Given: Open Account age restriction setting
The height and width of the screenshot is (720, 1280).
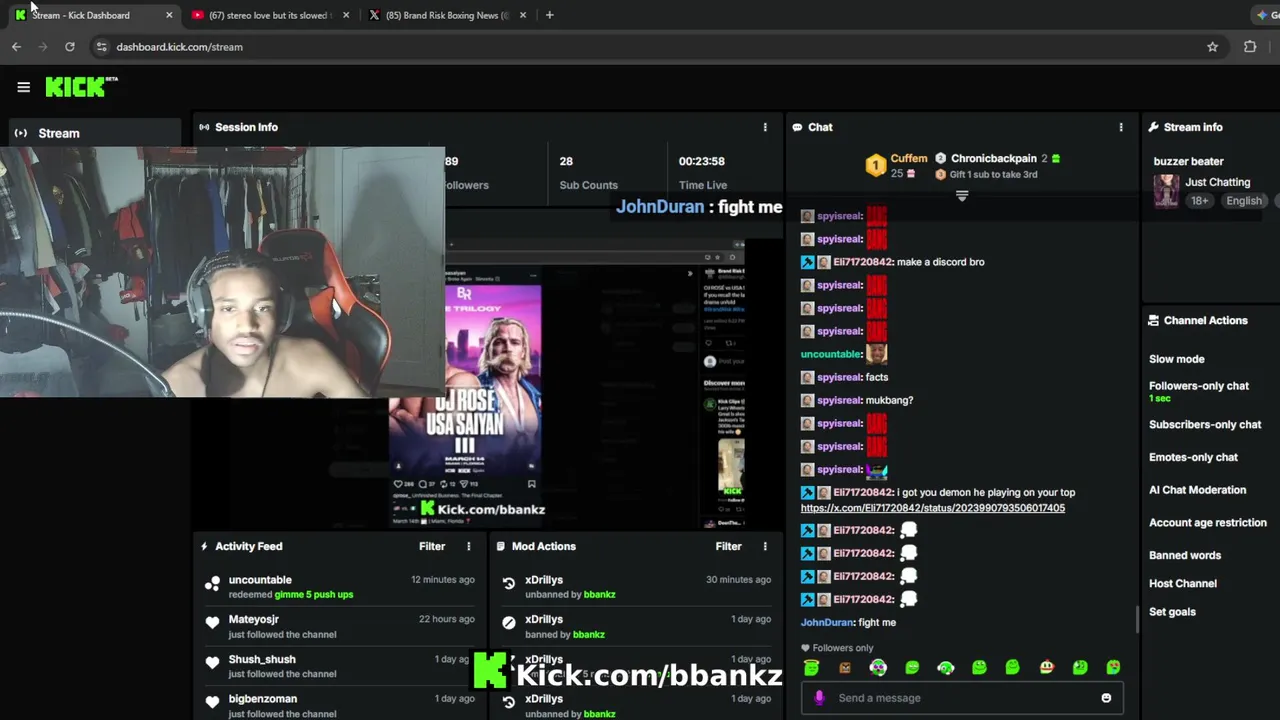Looking at the screenshot, I should coord(1208,522).
